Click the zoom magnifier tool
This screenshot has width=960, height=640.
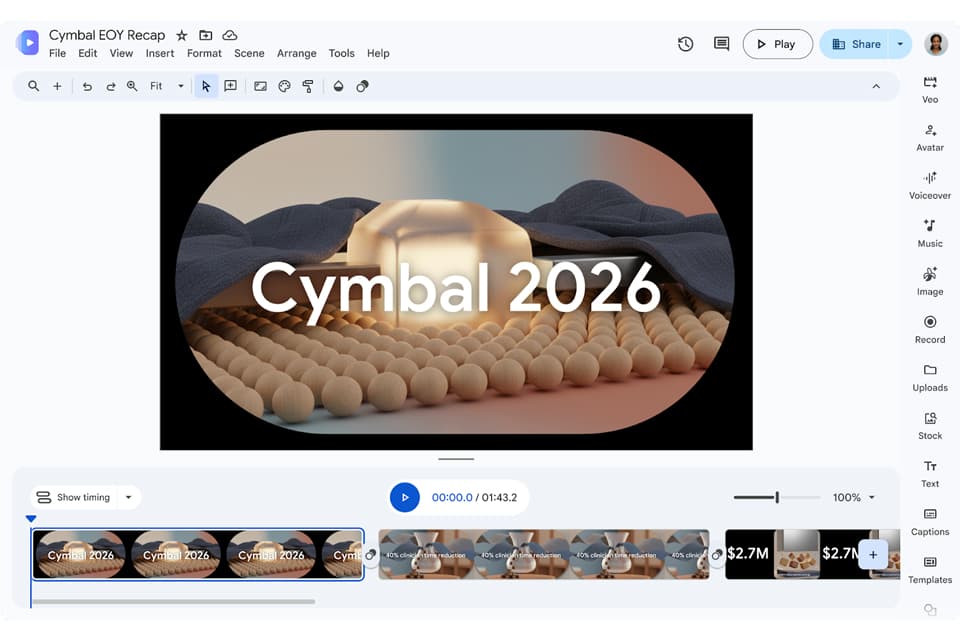pos(132,86)
